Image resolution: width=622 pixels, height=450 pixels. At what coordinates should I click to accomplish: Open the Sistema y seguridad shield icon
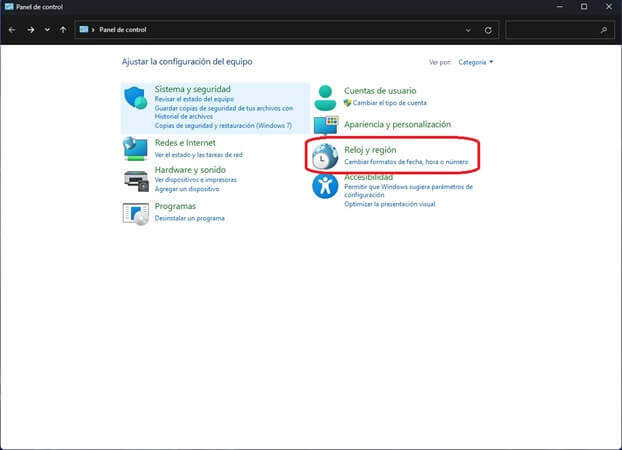(136, 98)
